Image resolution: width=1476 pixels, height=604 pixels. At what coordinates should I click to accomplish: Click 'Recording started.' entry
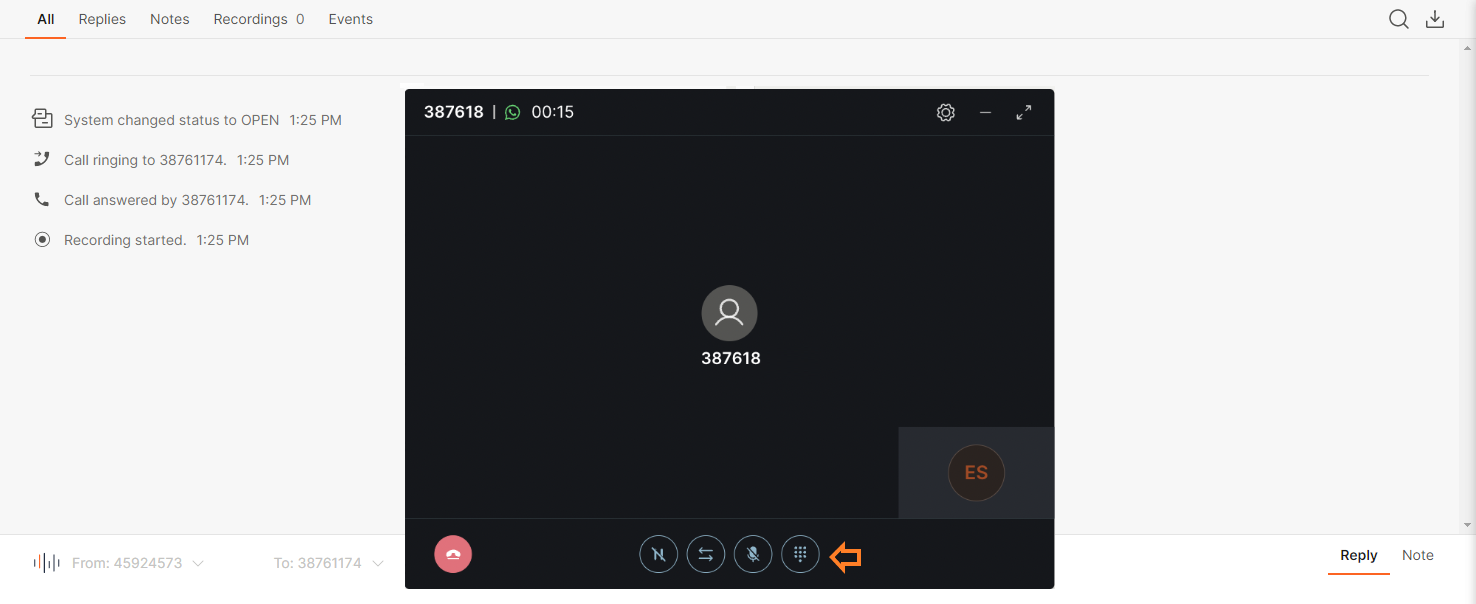(125, 240)
